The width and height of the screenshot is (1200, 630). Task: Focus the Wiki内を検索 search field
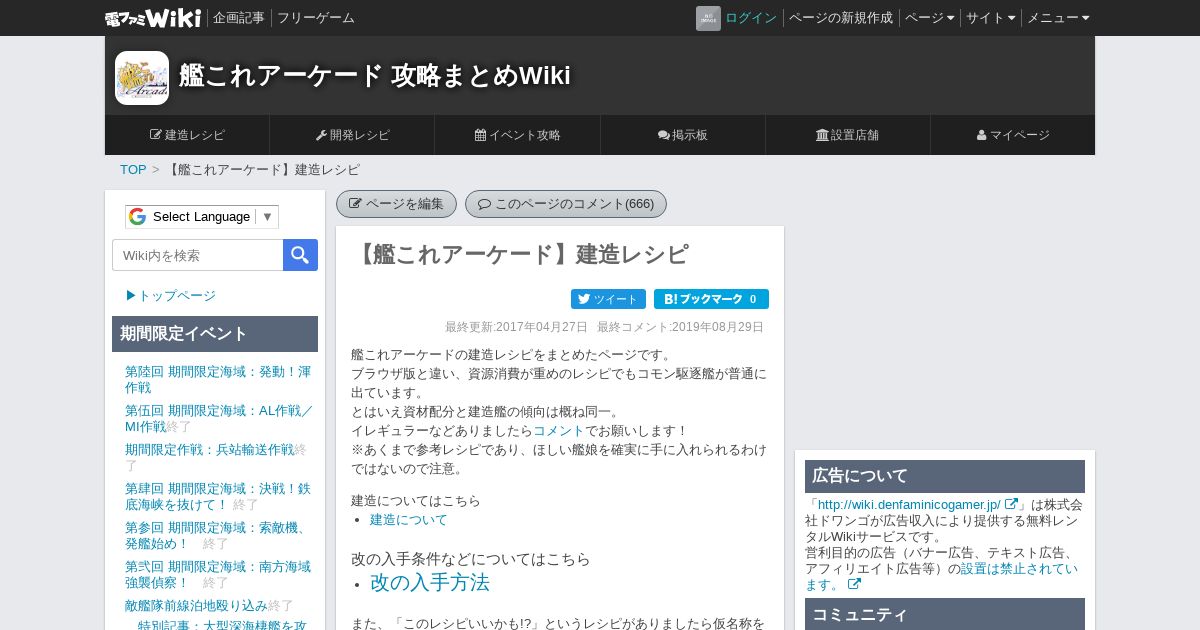(x=198, y=255)
